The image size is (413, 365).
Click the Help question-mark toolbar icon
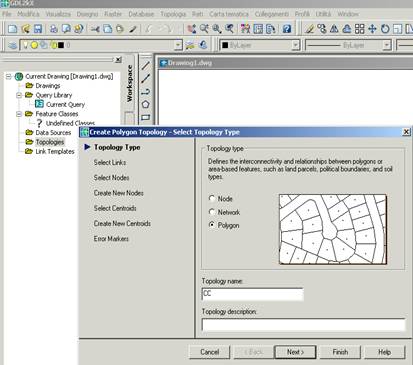click(287, 29)
